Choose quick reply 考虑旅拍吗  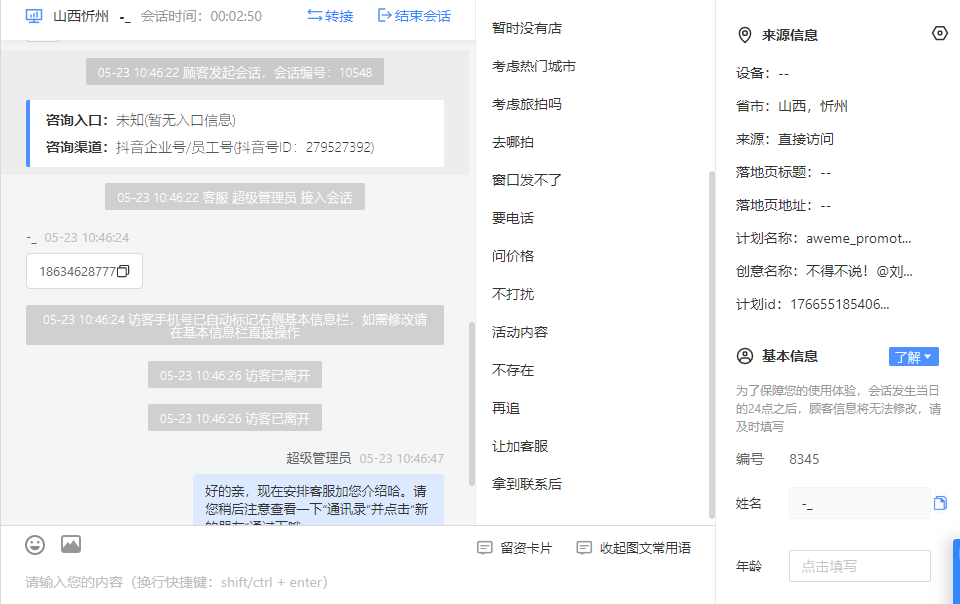click(527, 104)
